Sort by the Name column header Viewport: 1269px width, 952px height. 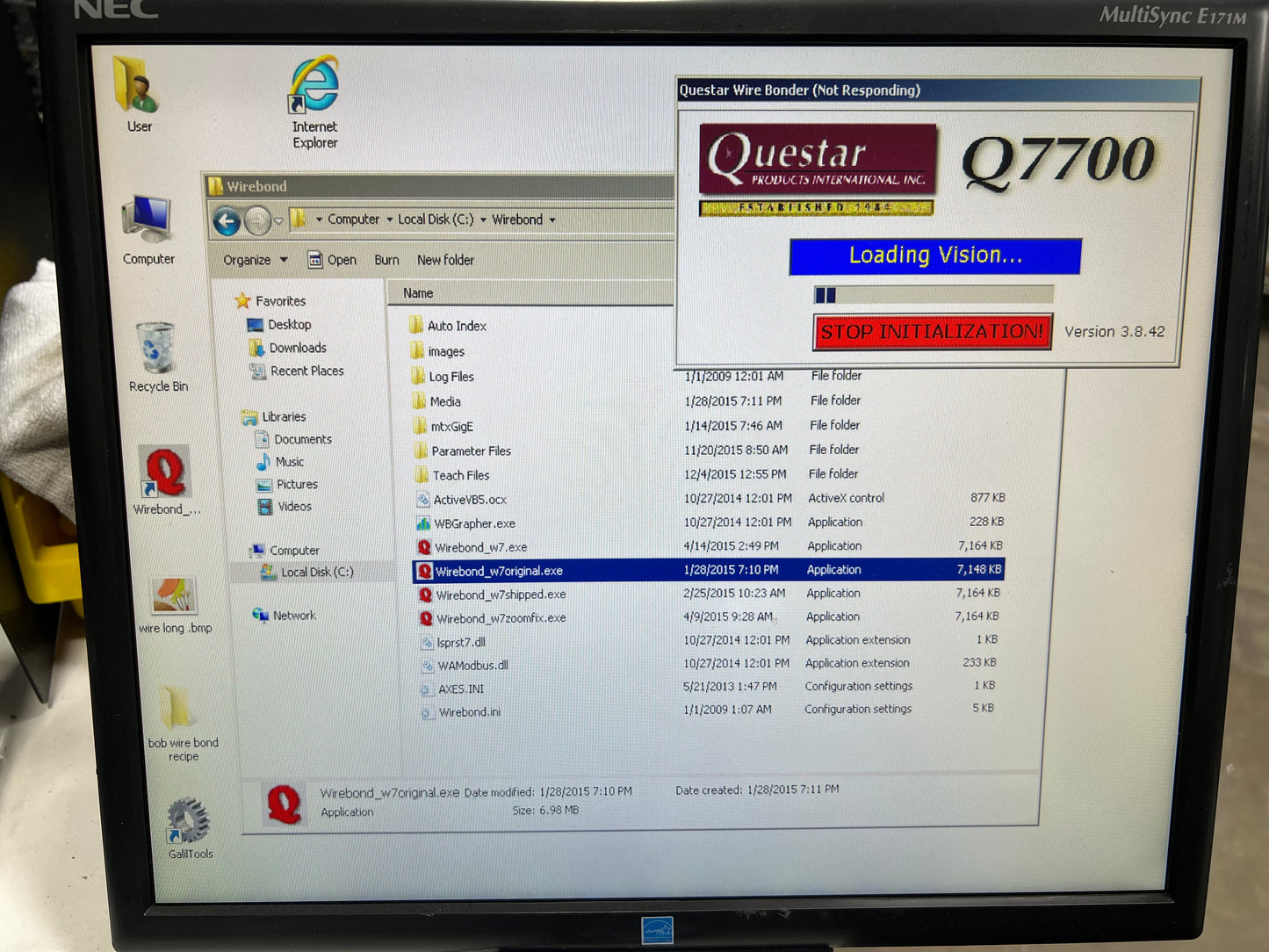(530, 293)
